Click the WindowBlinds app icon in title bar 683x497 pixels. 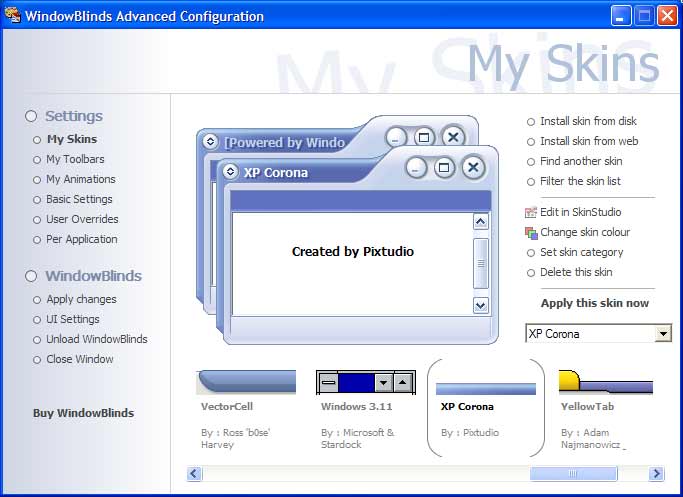(12, 15)
